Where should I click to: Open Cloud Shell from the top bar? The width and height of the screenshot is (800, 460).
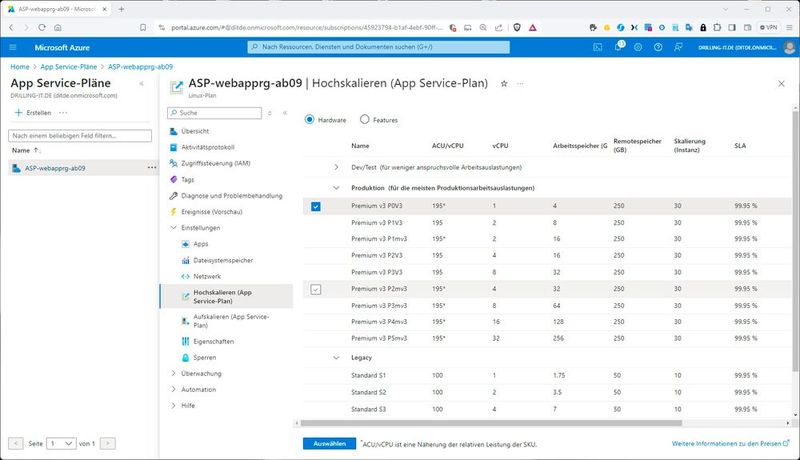(597, 47)
